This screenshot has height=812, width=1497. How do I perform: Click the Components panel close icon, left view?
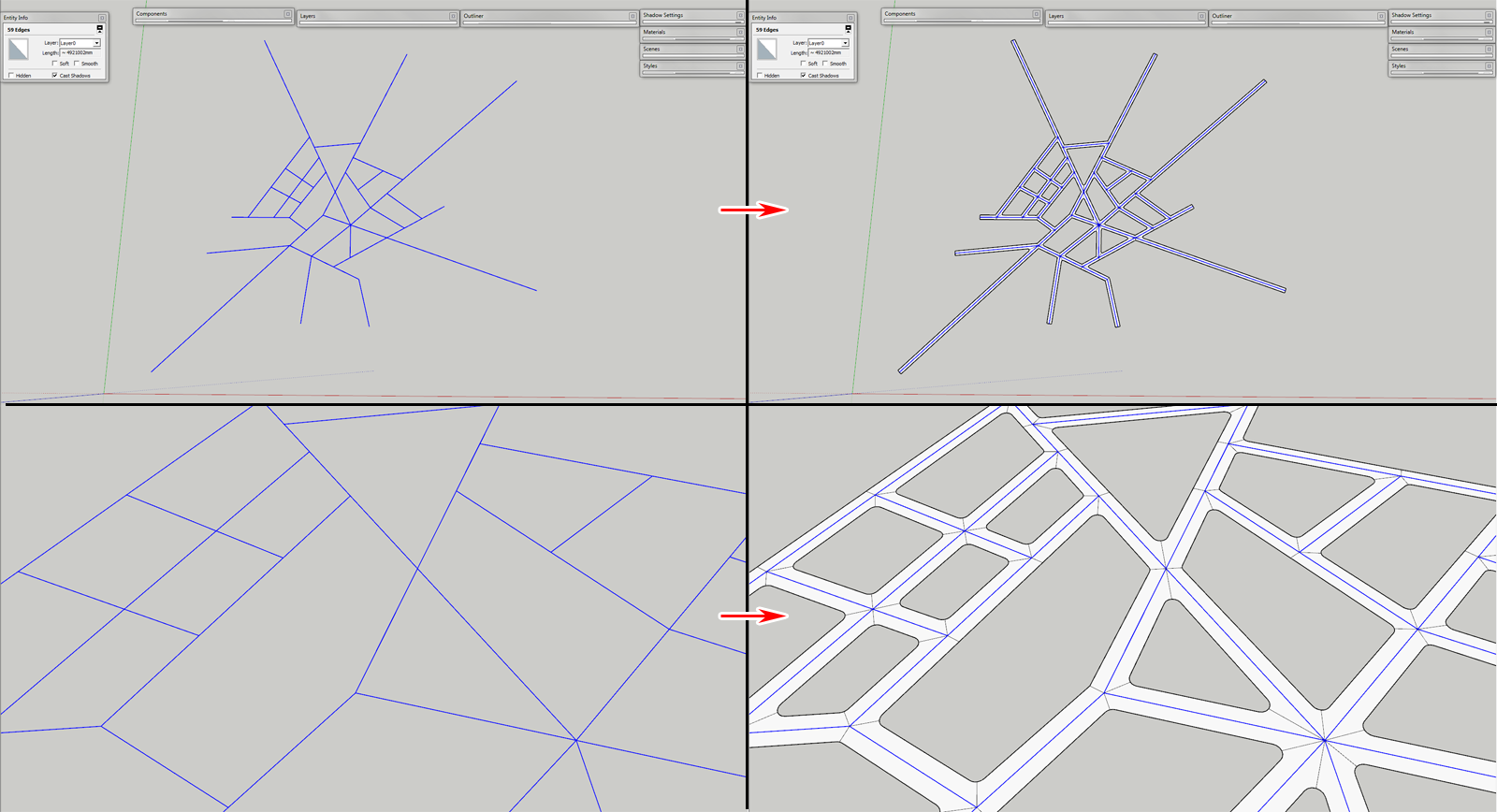pyautogui.click(x=287, y=14)
